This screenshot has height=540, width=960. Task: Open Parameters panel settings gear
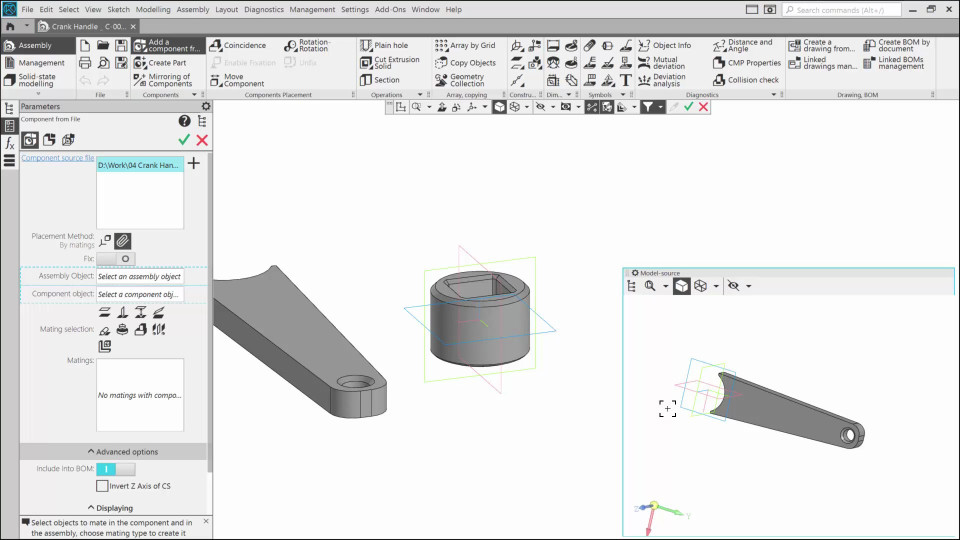click(205, 106)
